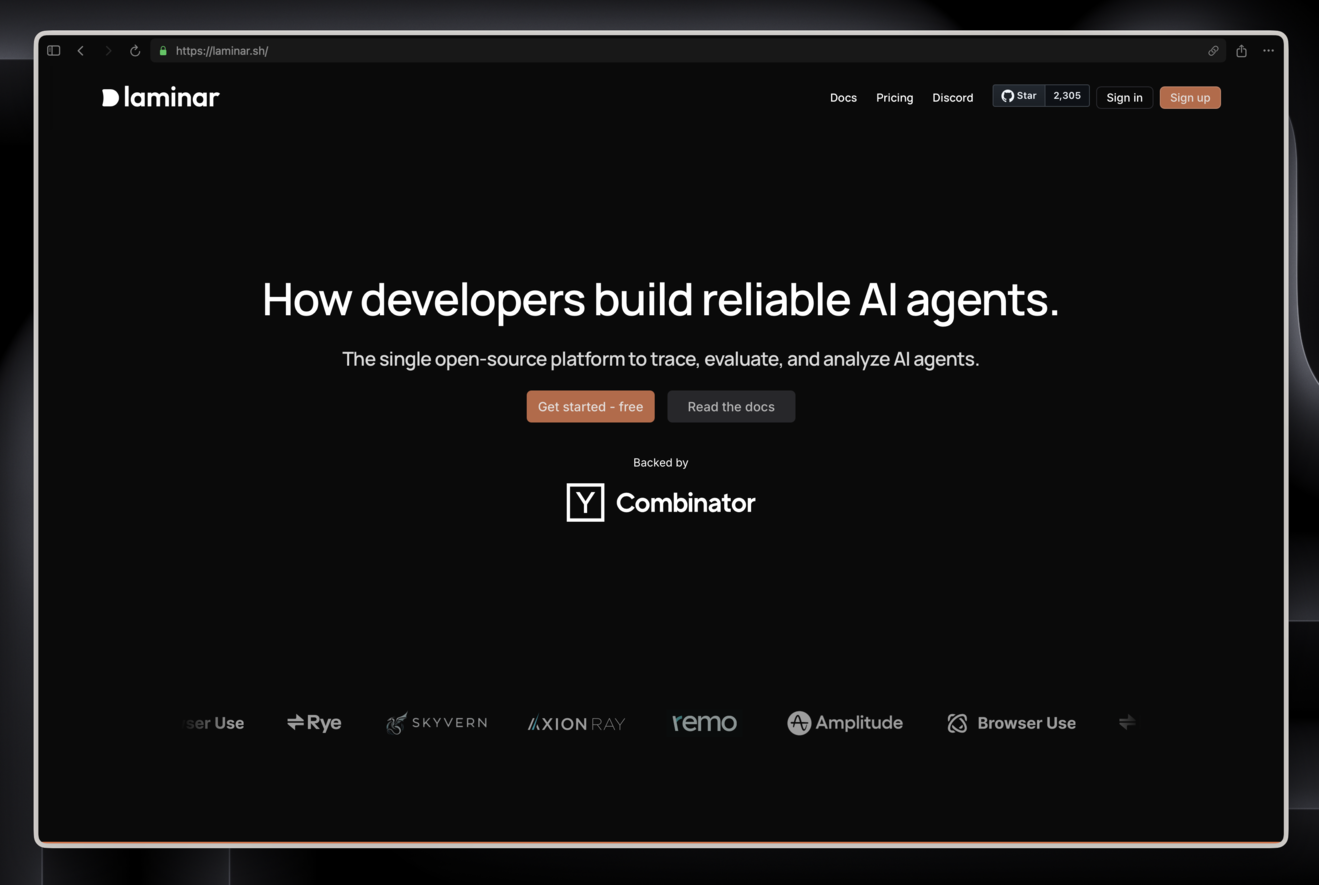Open the three-dot browser menu
Viewport: 1319px width, 885px height.
click(1268, 51)
